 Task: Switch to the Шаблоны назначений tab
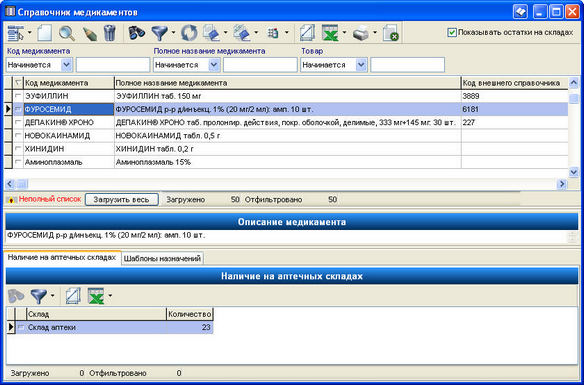coord(162,258)
